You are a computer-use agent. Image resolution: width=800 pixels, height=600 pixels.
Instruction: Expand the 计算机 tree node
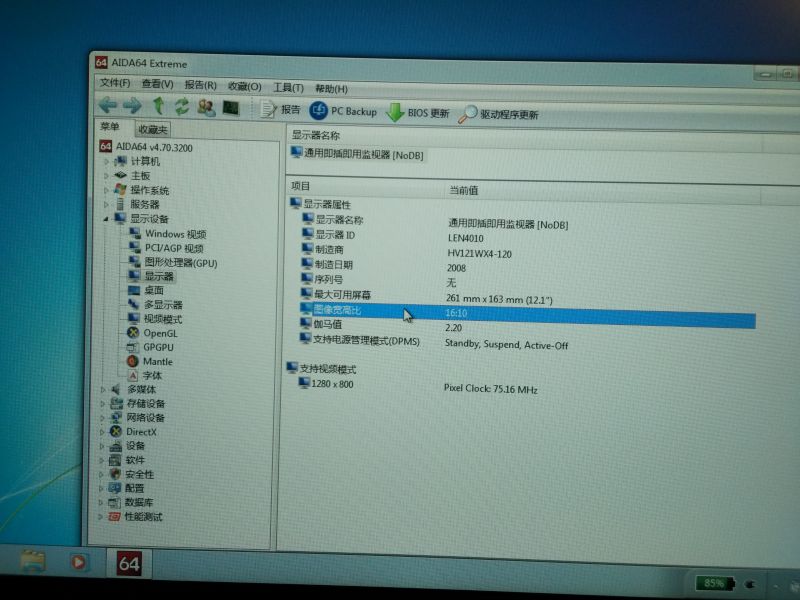click(x=106, y=161)
